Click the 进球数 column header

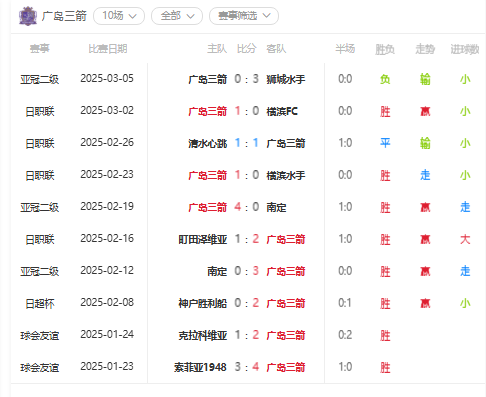pos(465,49)
